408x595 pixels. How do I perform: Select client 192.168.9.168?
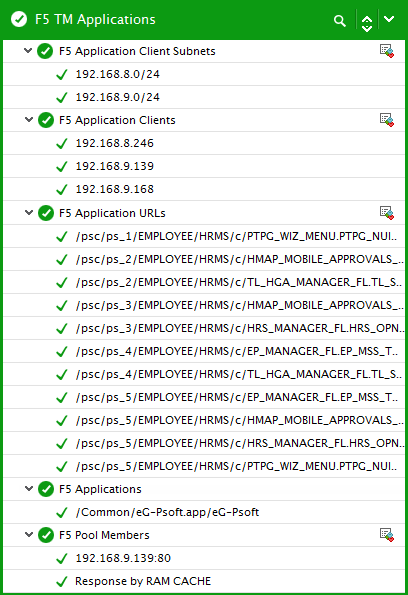click(x=204, y=189)
